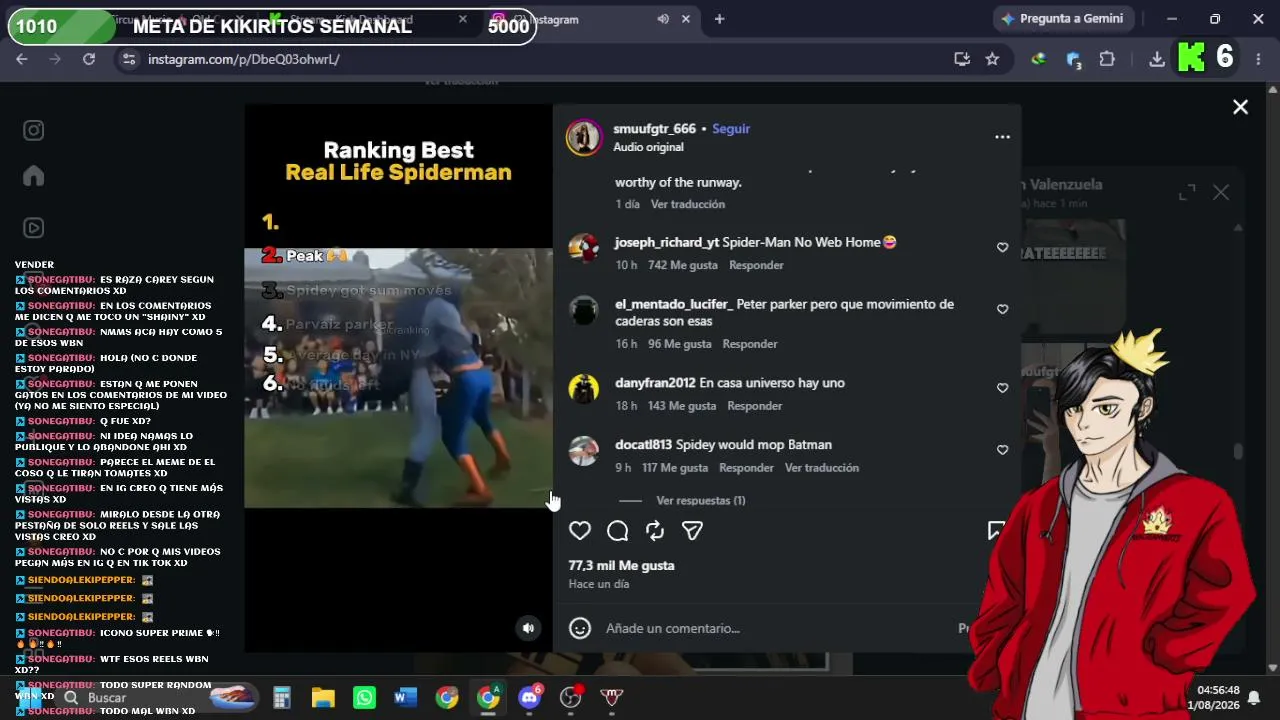Like el_mentado_lucifer_'s comment

pos(1002,310)
